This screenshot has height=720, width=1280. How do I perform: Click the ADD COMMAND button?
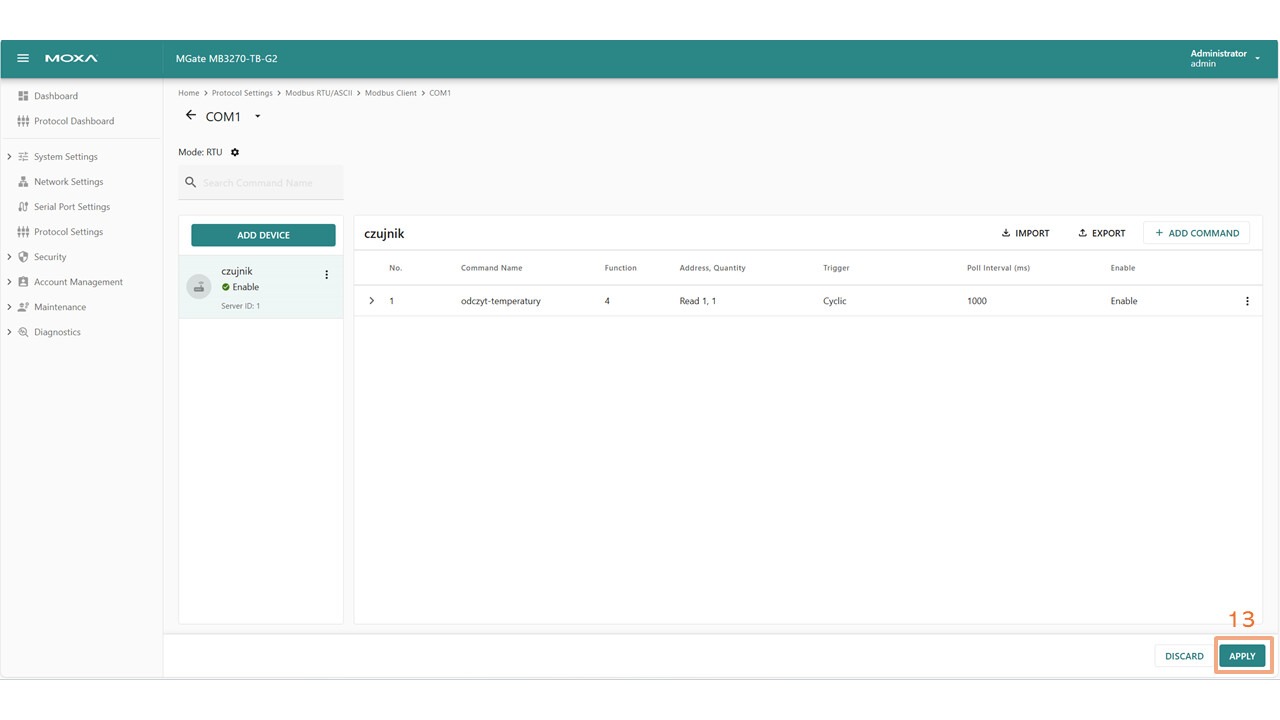point(1196,233)
